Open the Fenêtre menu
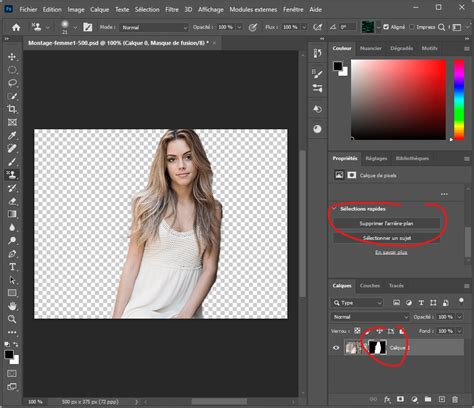Image resolution: width=474 pixels, height=408 pixels. (293, 10)
